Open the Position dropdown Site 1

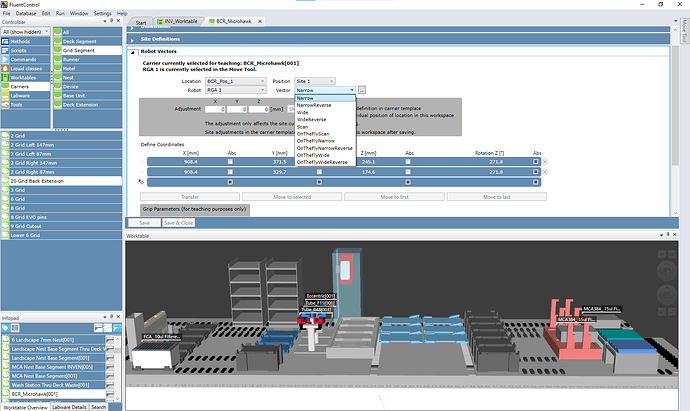tap(315, 81)
